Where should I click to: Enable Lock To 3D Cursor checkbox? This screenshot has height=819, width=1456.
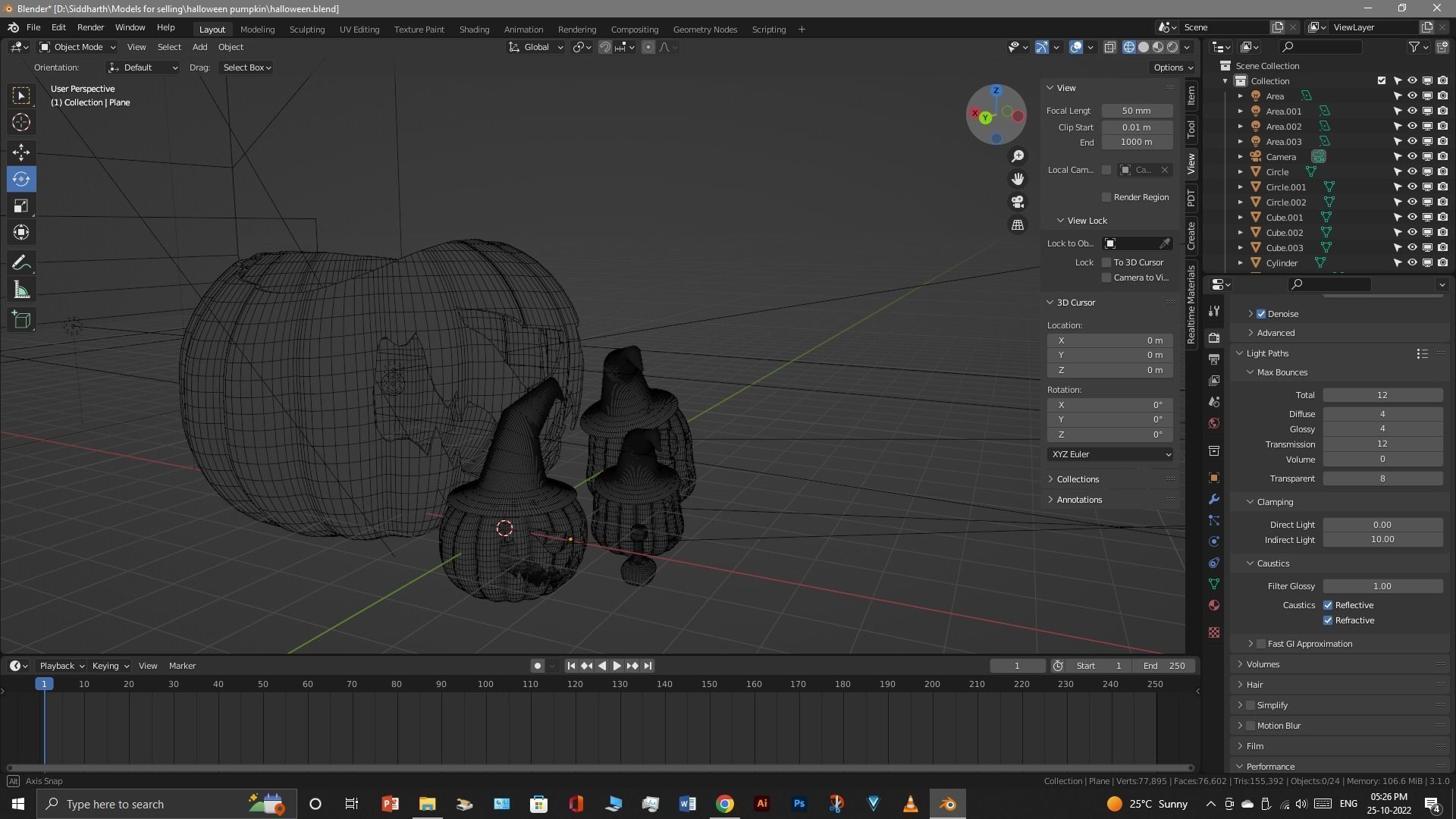1106,262
